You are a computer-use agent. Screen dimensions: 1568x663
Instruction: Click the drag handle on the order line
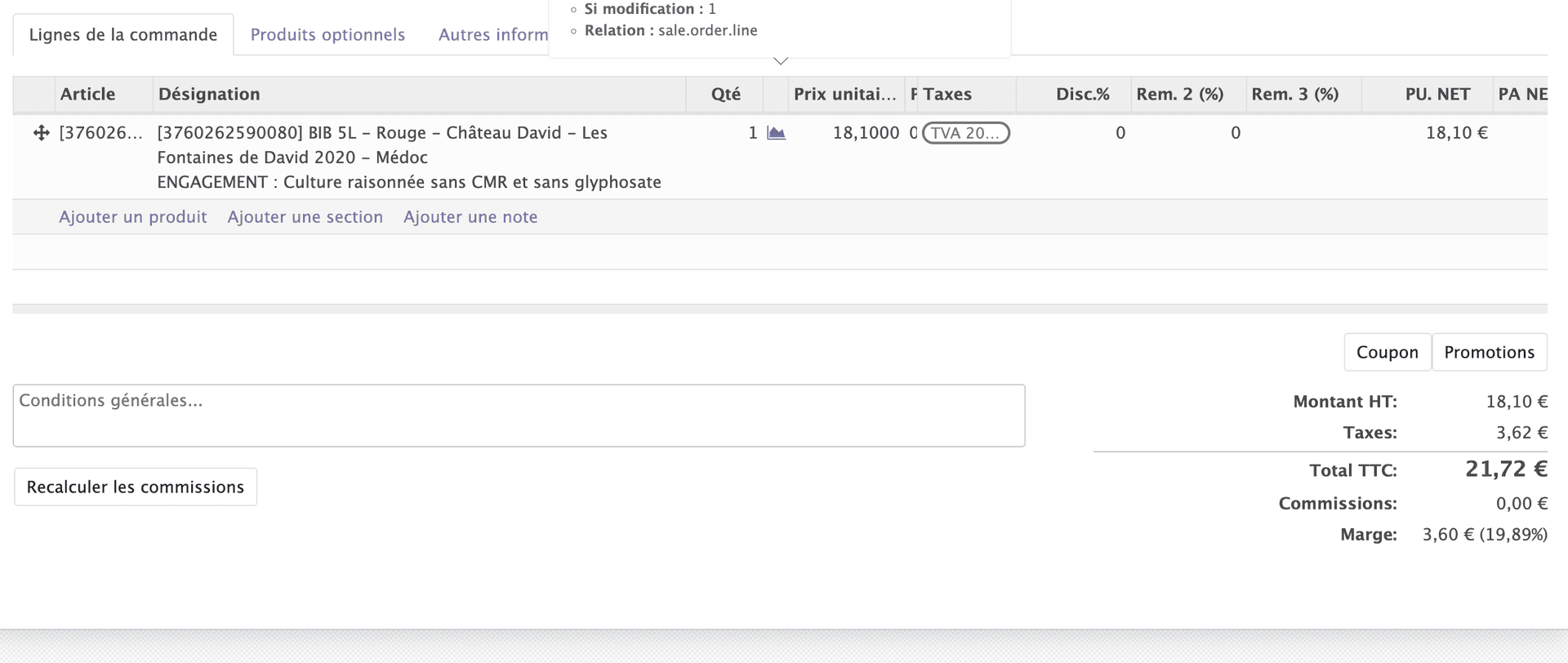(41, 133)
